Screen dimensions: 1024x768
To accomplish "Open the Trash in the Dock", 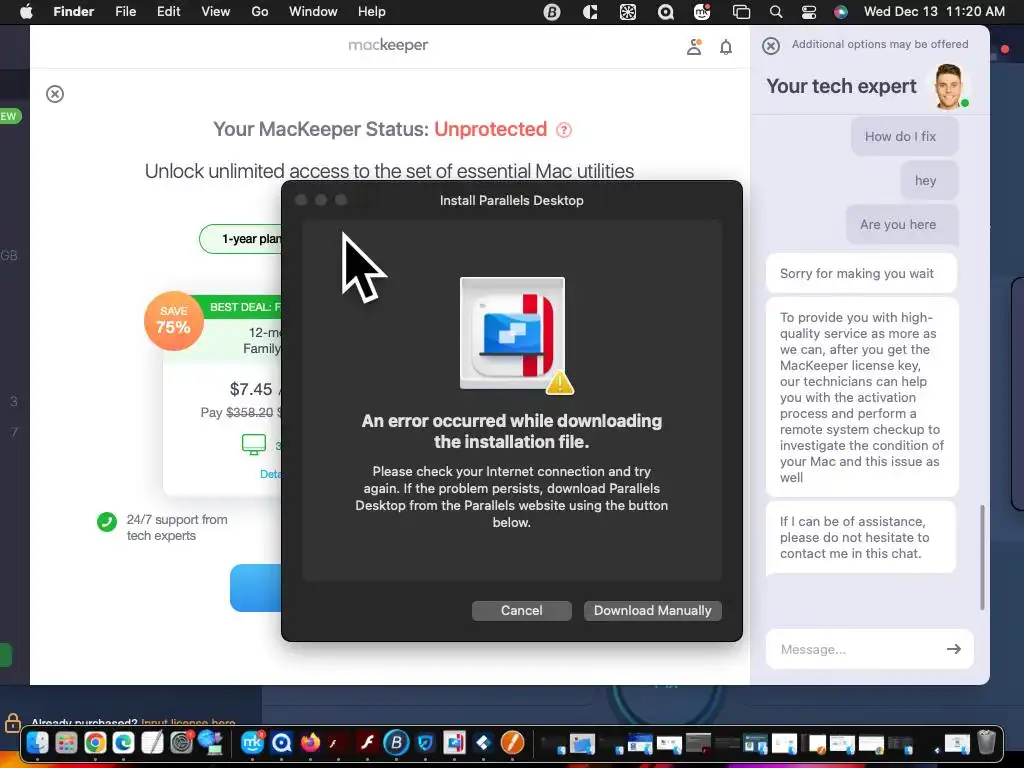I will tap(987, 742).
